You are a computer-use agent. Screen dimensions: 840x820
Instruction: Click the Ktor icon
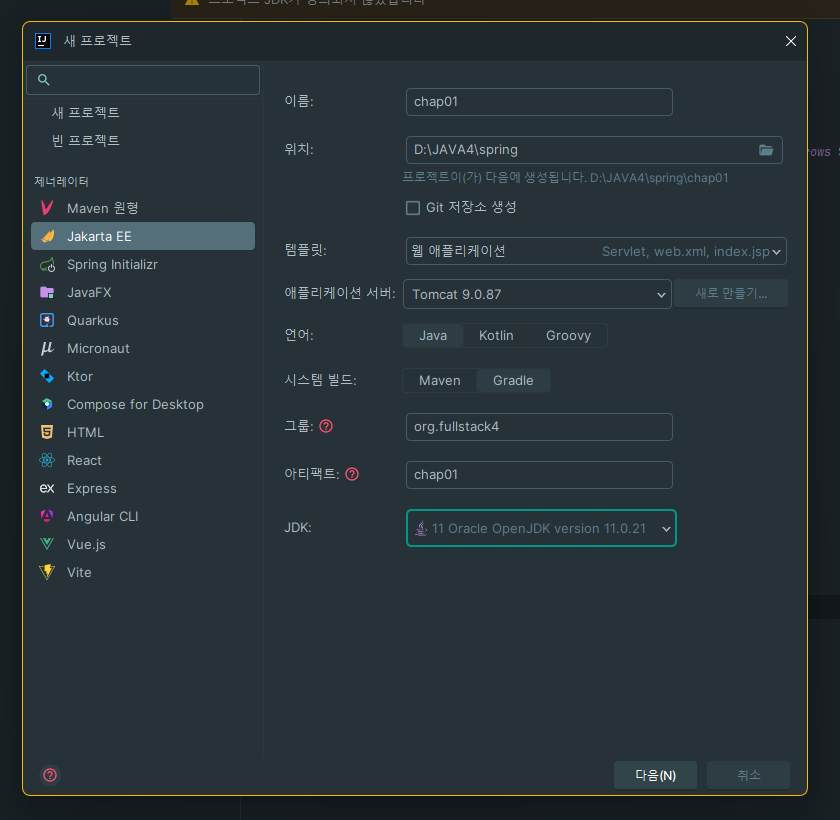pyautogui.click(x=47, y=377)
